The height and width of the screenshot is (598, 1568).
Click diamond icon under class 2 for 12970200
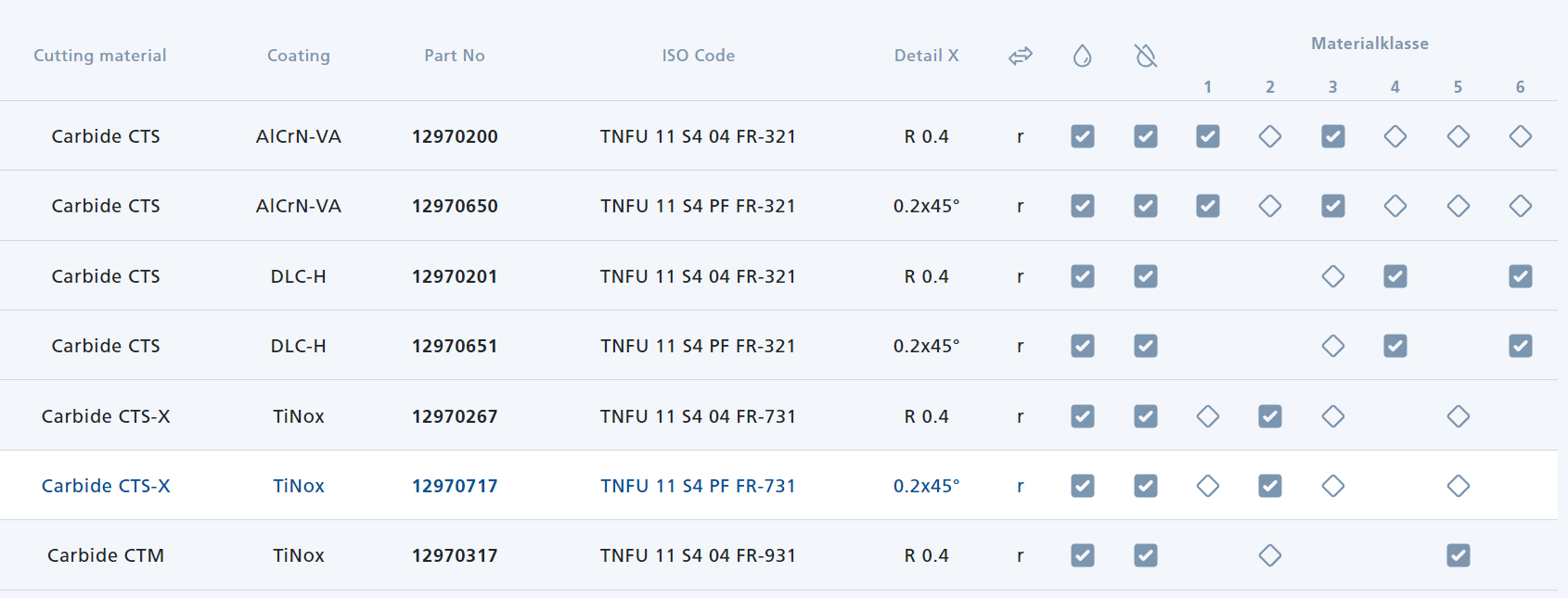coord(1270,136)
